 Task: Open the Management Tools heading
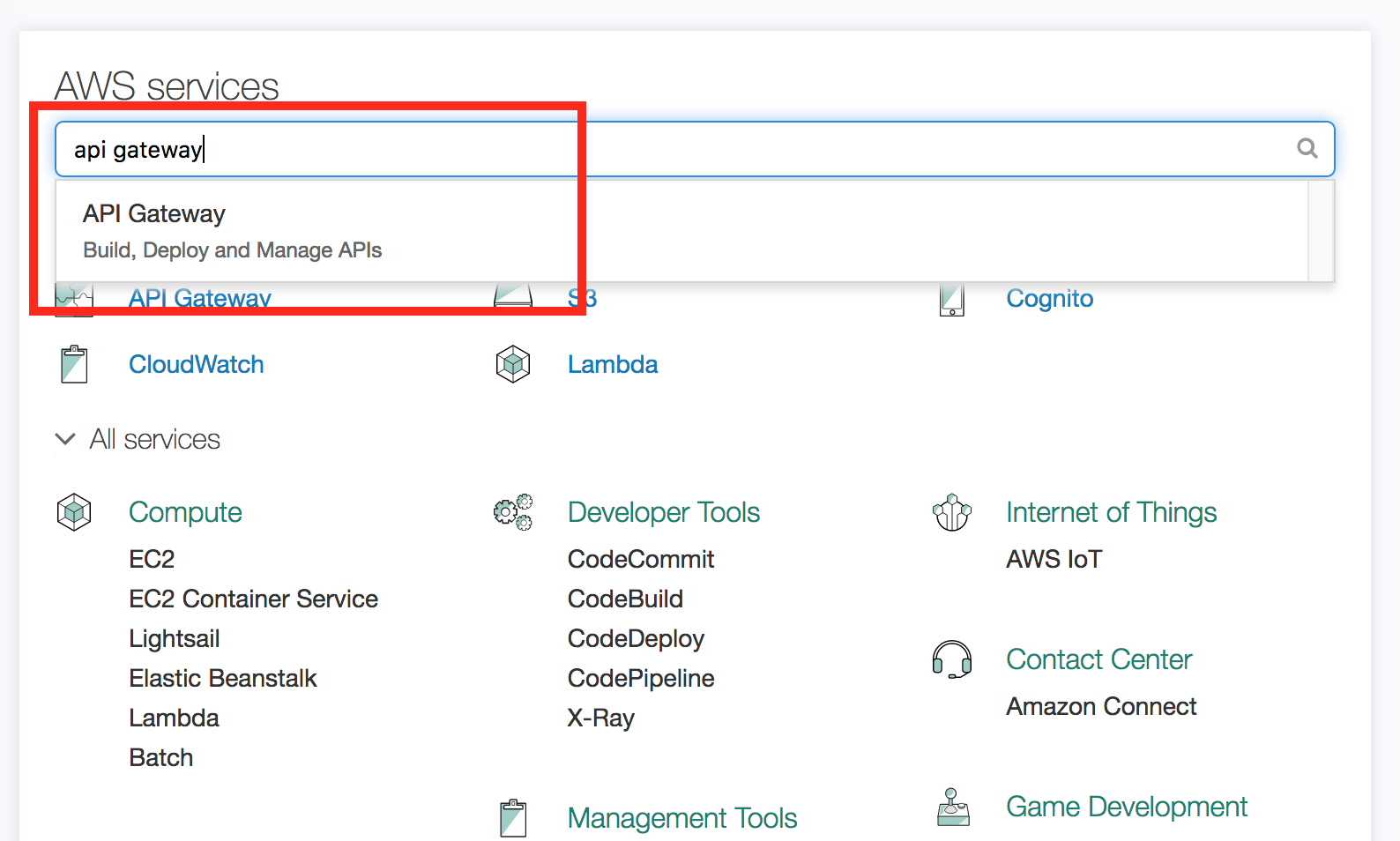(682, 818)
